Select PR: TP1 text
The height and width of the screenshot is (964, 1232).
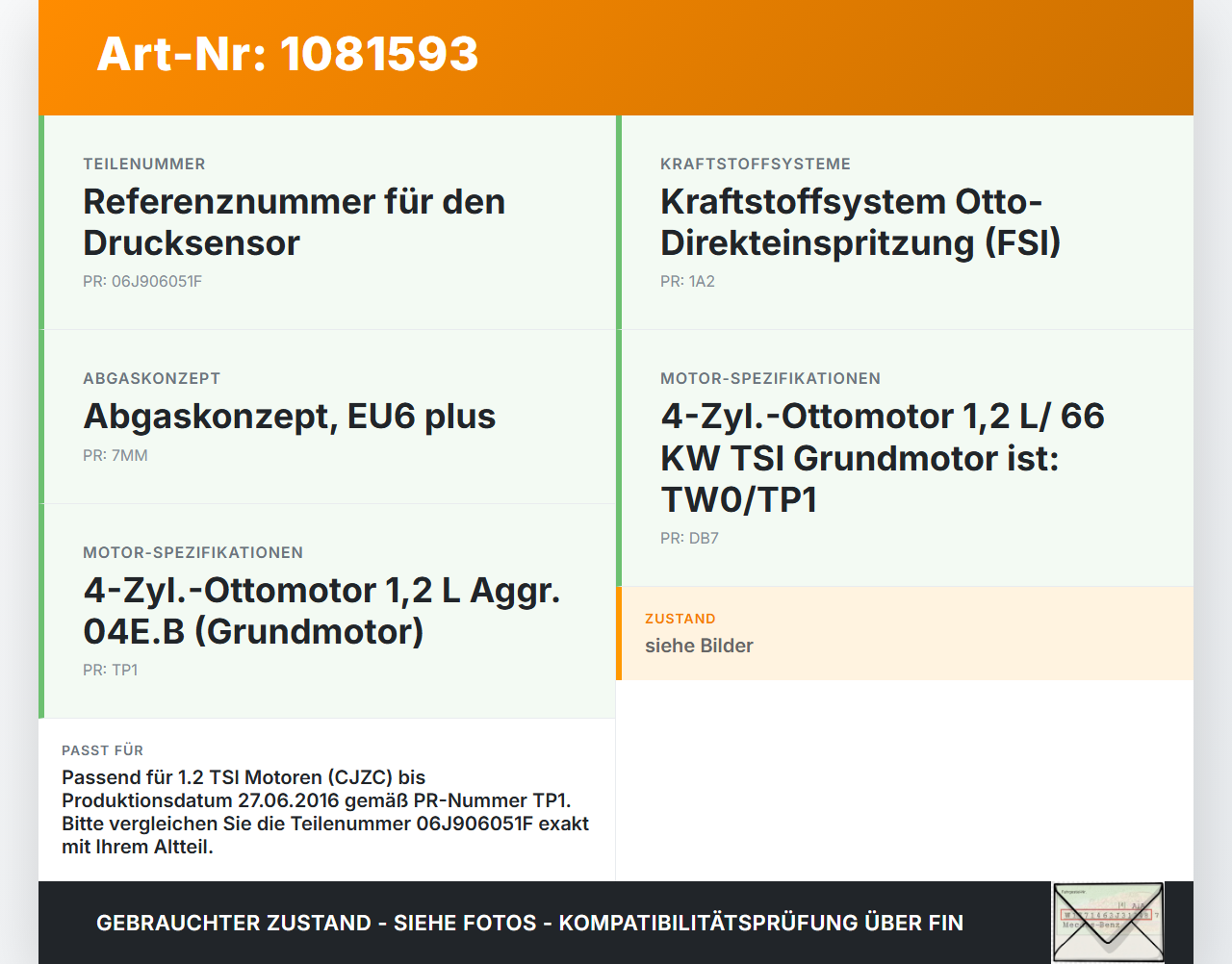pos(111,671)
